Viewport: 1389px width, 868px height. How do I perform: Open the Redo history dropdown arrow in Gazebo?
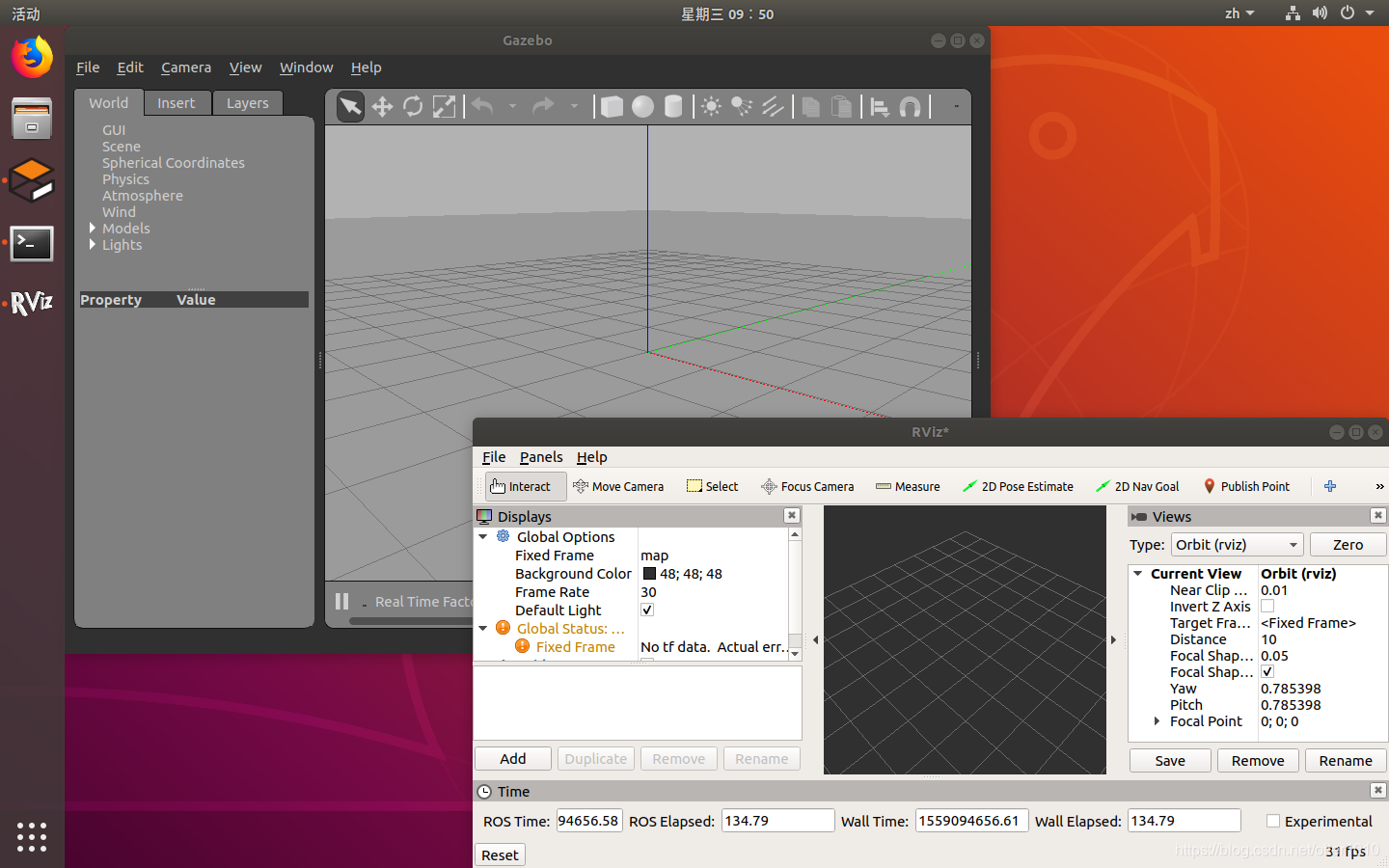pos(574,106)
